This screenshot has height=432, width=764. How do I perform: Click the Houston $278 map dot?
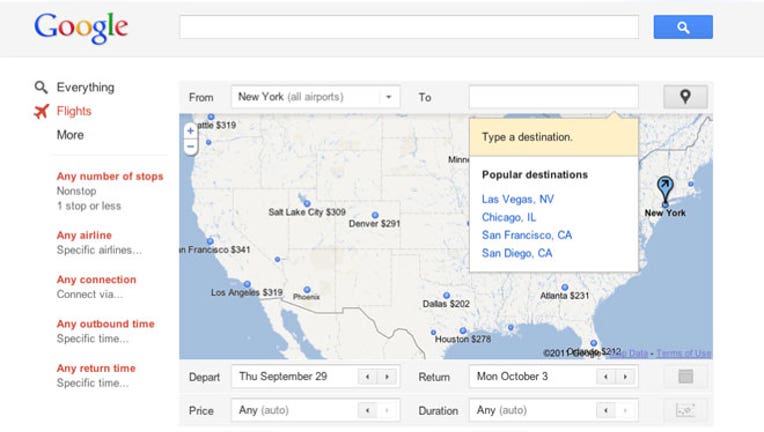click(463, 331)
